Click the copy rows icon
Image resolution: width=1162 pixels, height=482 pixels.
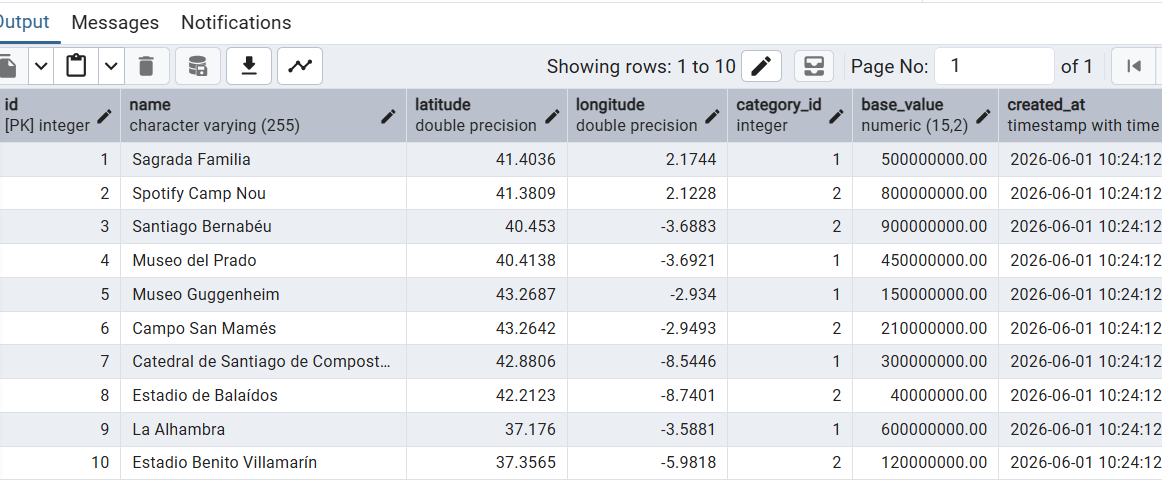(9, 66)
